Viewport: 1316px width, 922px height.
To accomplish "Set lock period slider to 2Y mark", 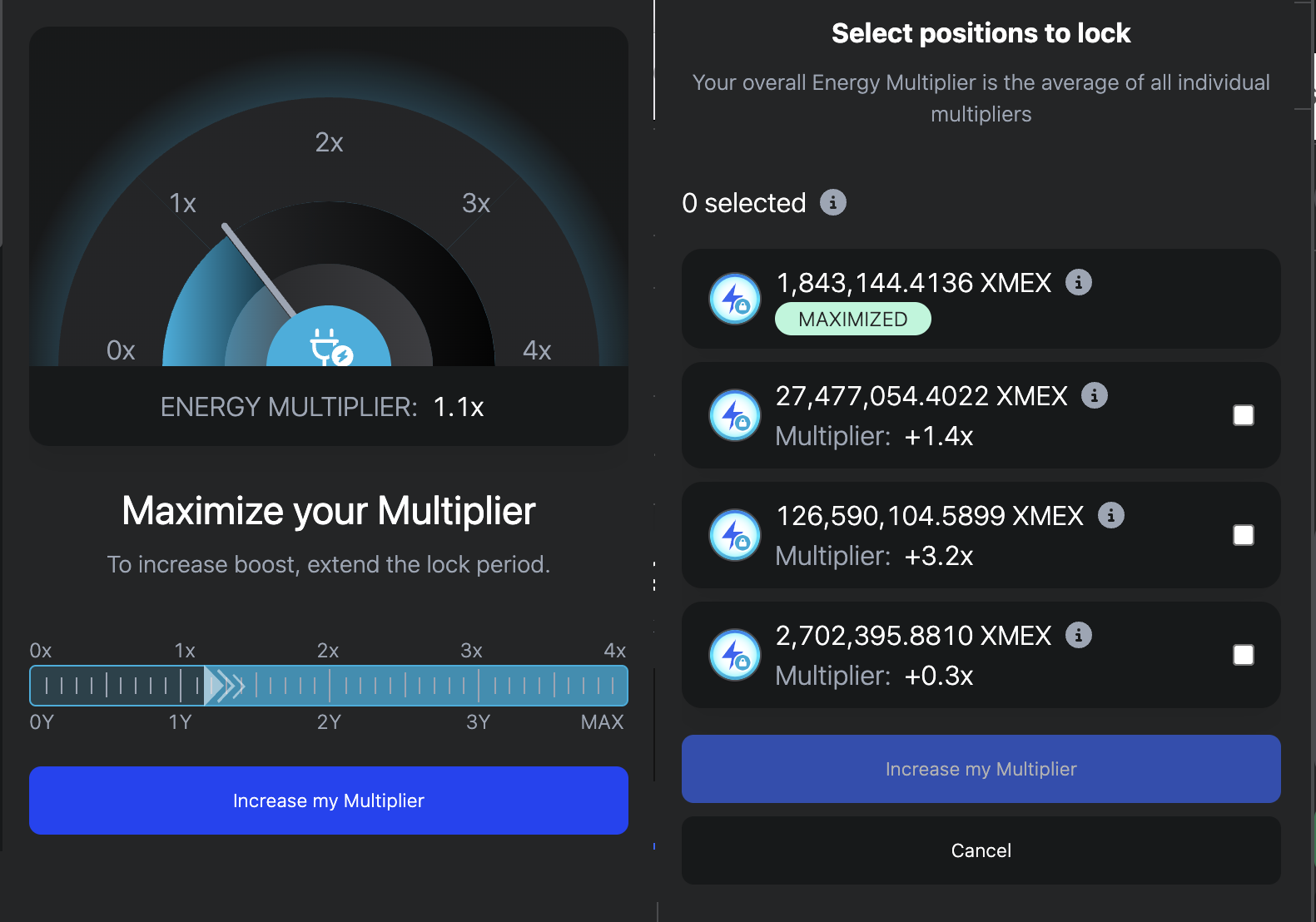I will [x=330, y=686].
